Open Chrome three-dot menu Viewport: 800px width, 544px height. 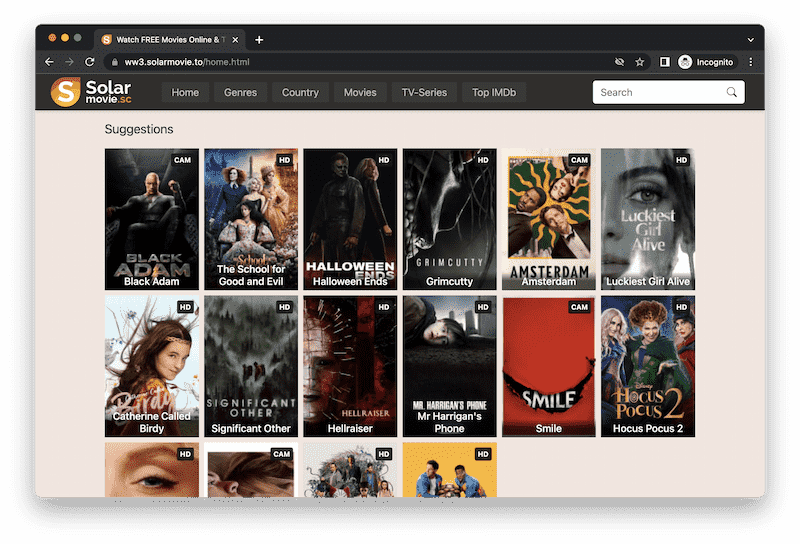click(751, 62)
